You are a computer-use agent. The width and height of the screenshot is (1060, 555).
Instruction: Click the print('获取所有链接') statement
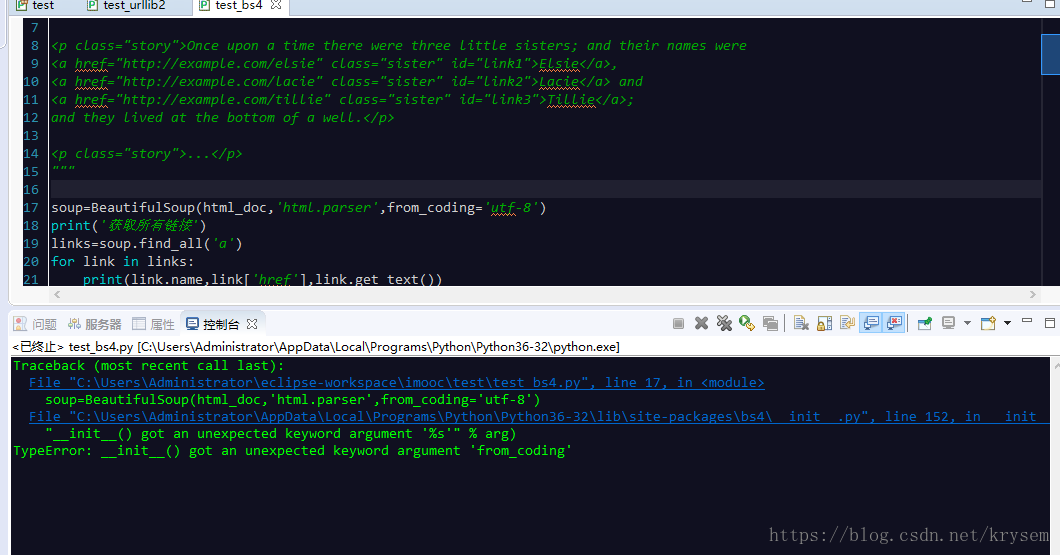pos(128,226)
